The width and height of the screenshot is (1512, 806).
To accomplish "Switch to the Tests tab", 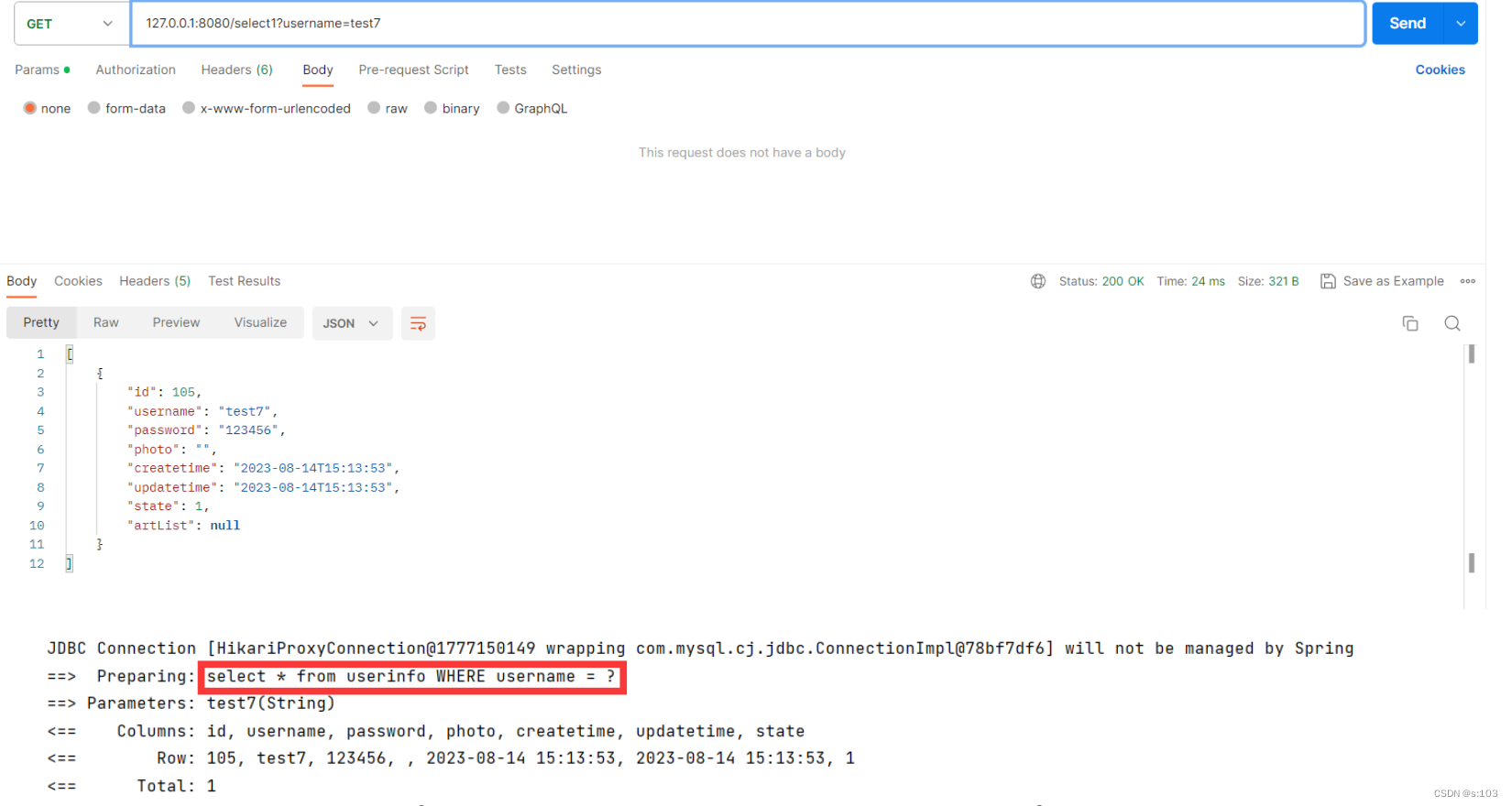I will pyautogui.click(x=510, y=70).
